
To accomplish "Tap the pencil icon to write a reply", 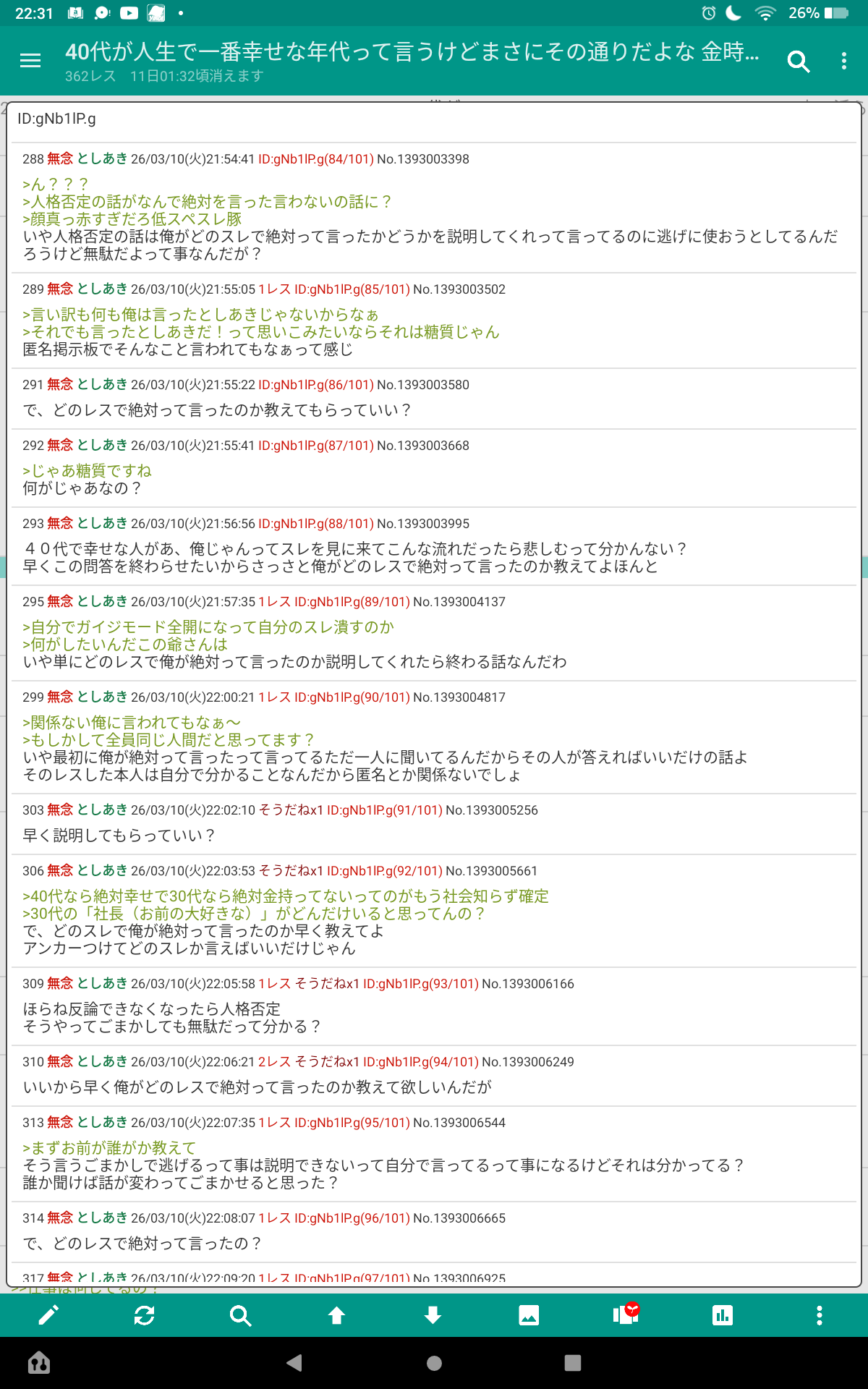I will (x=48, y=1314).
